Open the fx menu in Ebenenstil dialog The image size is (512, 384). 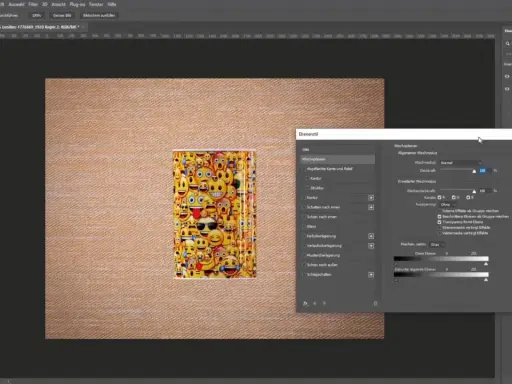pyautogui.click(x=305, y=303)
